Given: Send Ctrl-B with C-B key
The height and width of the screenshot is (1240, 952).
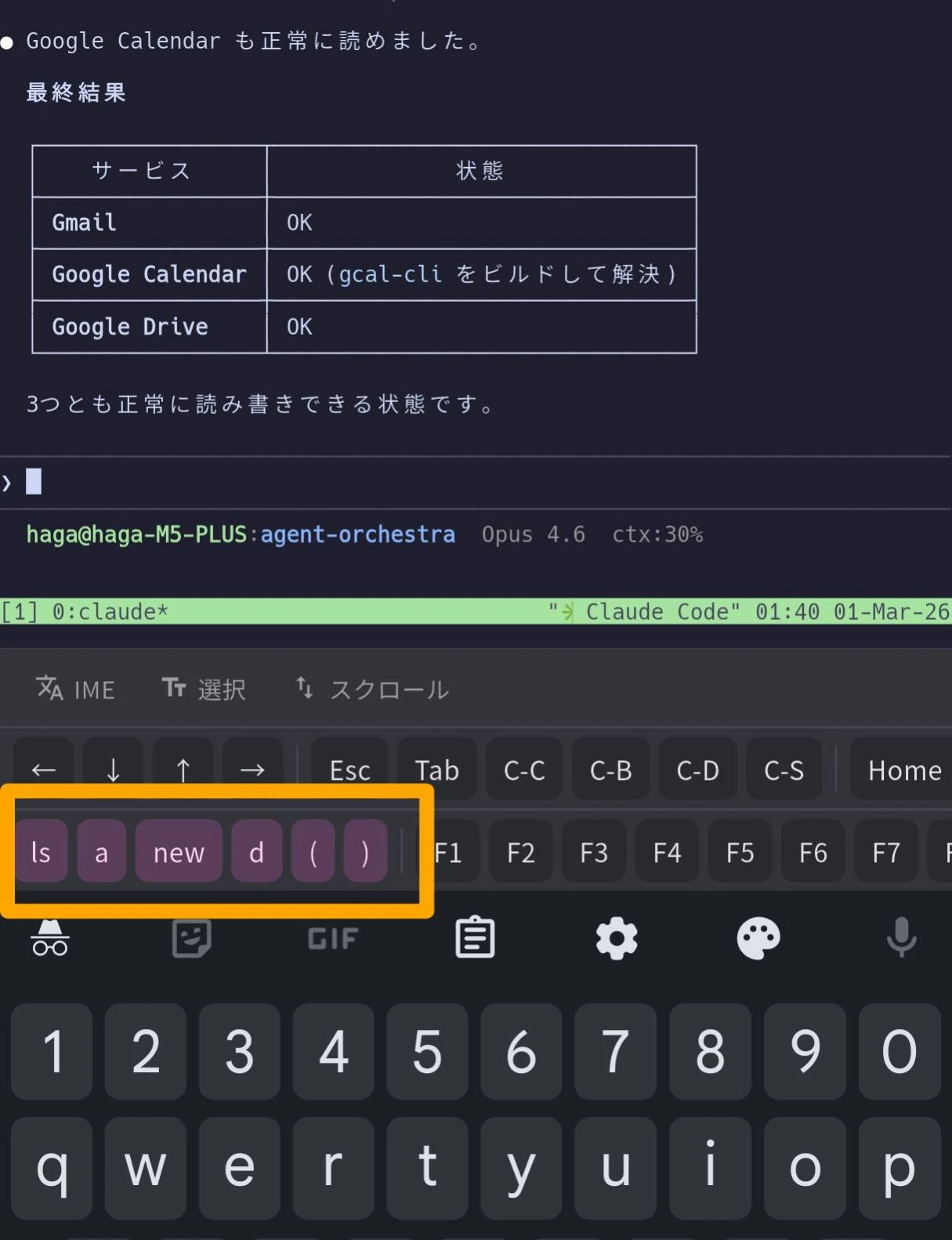Looking at the screenshot, I should [611, 770].
